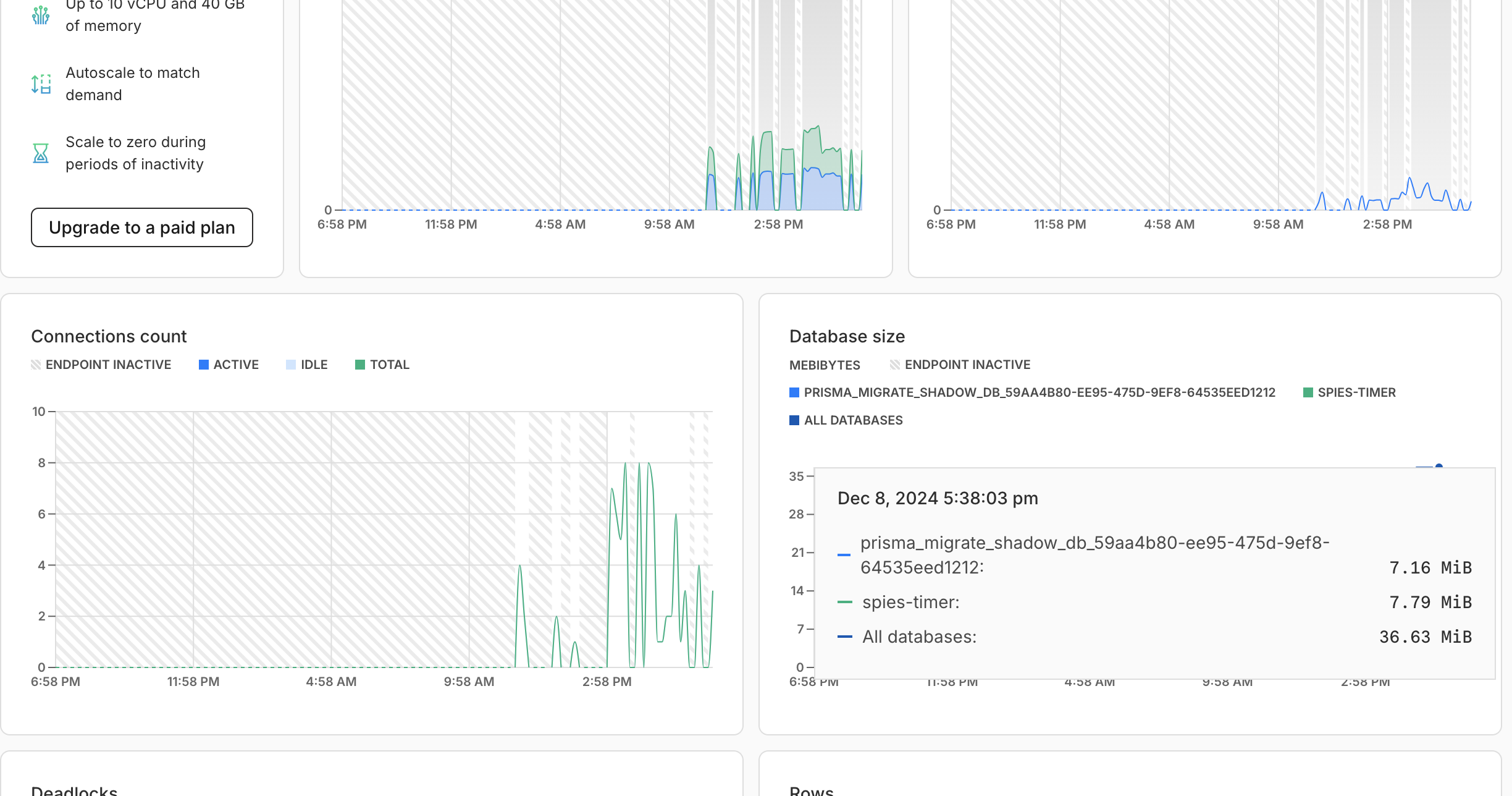The image size is (1512, 796).
Task: Click the blue ACTIVE color swatch
Action: [203, 365]
